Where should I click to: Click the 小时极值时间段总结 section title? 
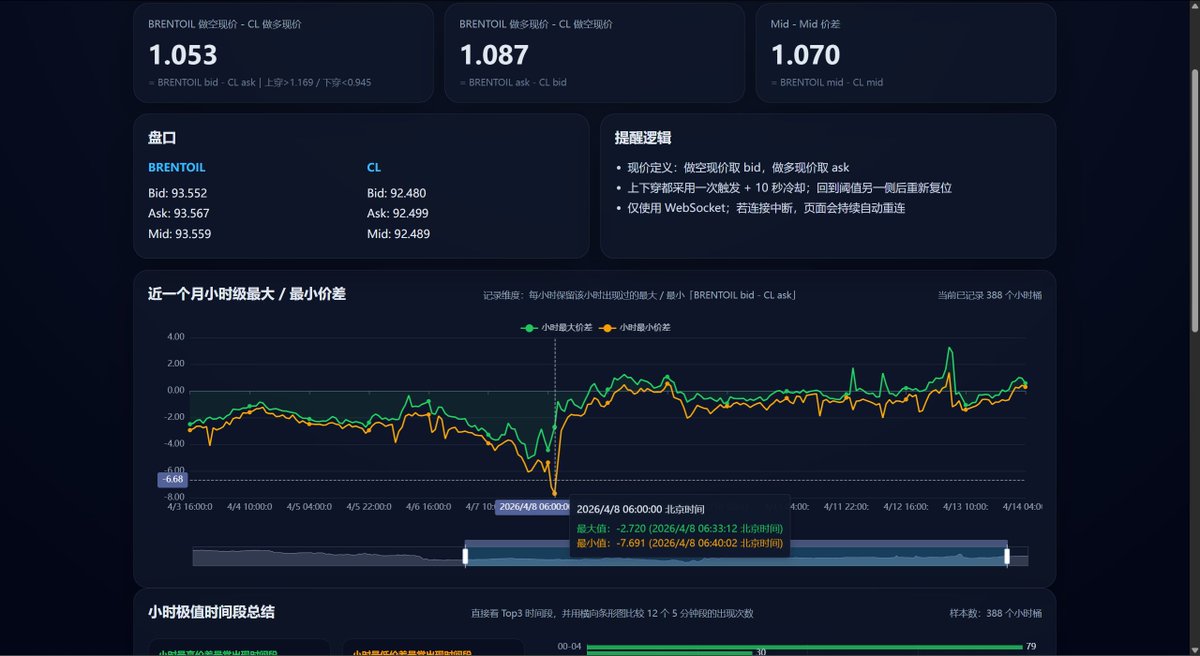pyautogui.click(x=211, y=611)
